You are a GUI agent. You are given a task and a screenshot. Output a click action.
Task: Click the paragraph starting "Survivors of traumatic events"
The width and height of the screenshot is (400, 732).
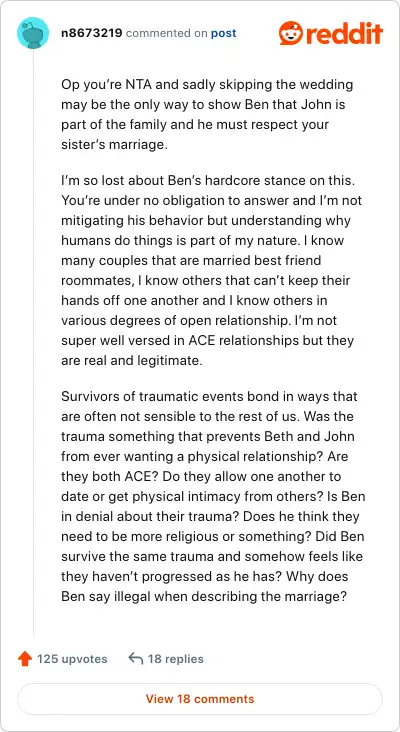[x=213, y=497]
